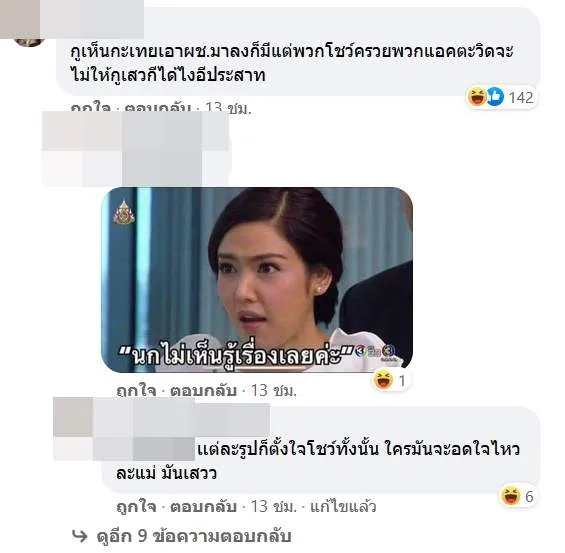
Task: Click ตอบกลับ under the meme image comment
Action: (x=203, y=391)
